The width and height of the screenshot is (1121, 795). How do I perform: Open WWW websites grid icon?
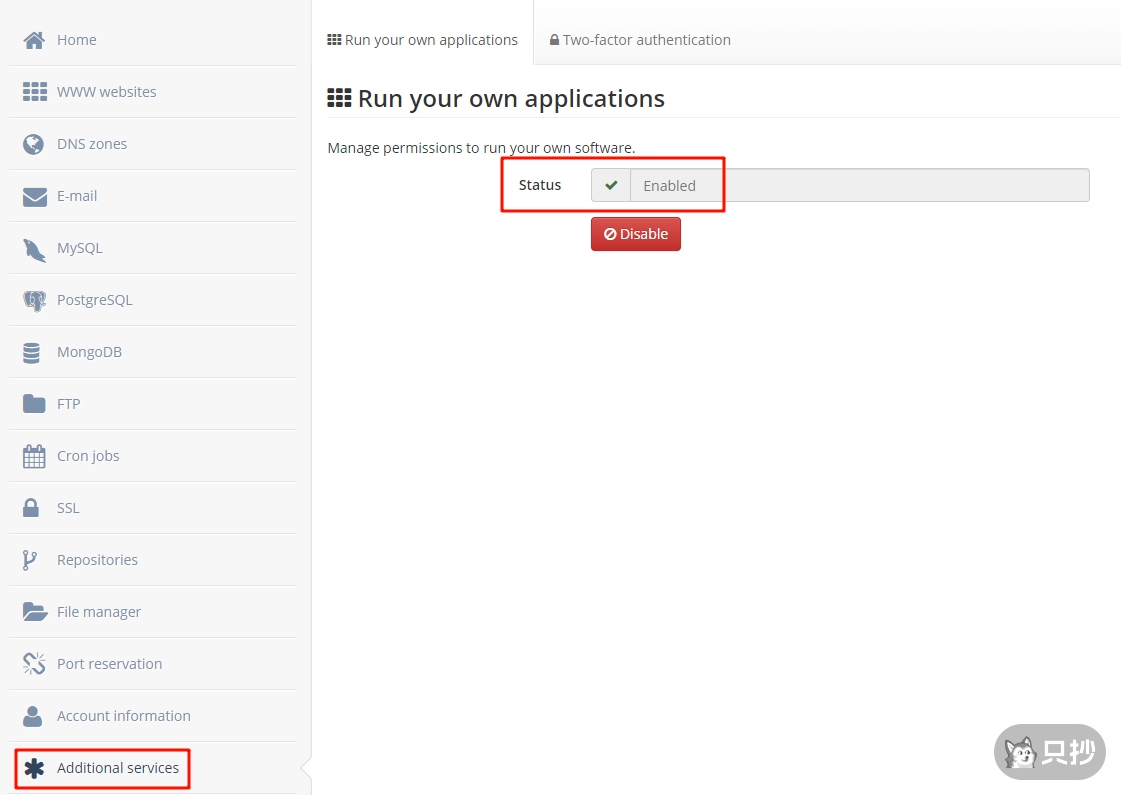point(35,92)
